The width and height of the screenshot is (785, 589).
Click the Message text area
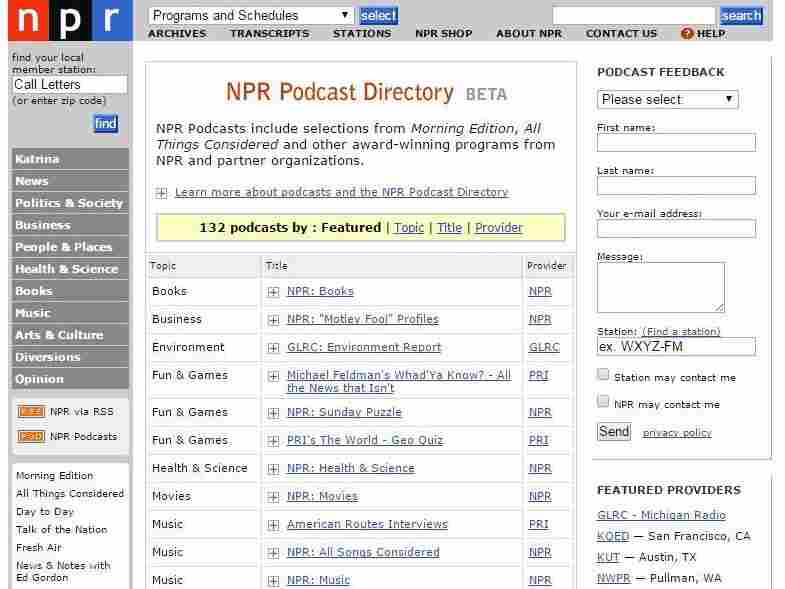660,287
